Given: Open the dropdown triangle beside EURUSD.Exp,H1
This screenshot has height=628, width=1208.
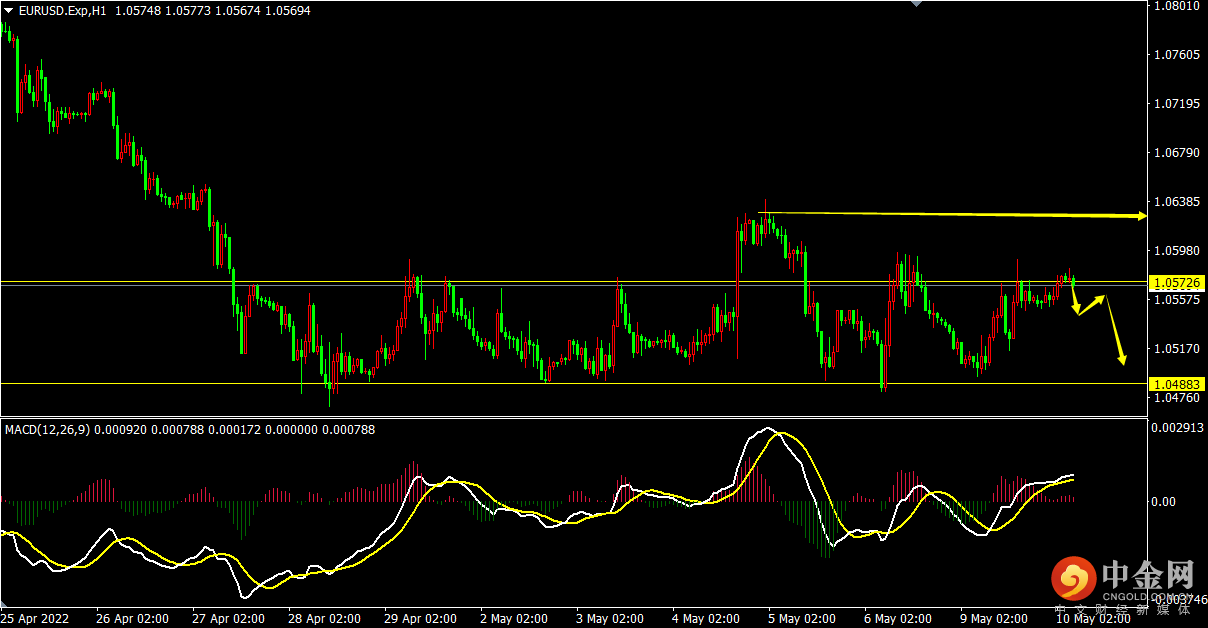Looking at the screenshot, I should pyautogui.click(x=9, y=11).
